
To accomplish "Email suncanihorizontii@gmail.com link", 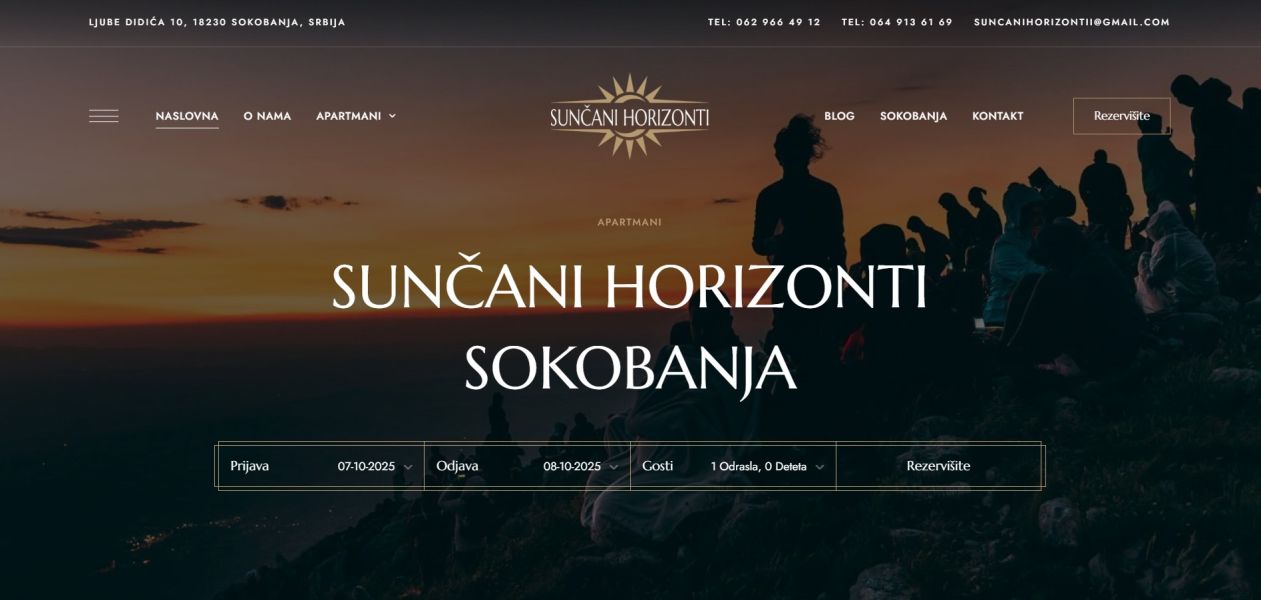I will [1071, 22].
